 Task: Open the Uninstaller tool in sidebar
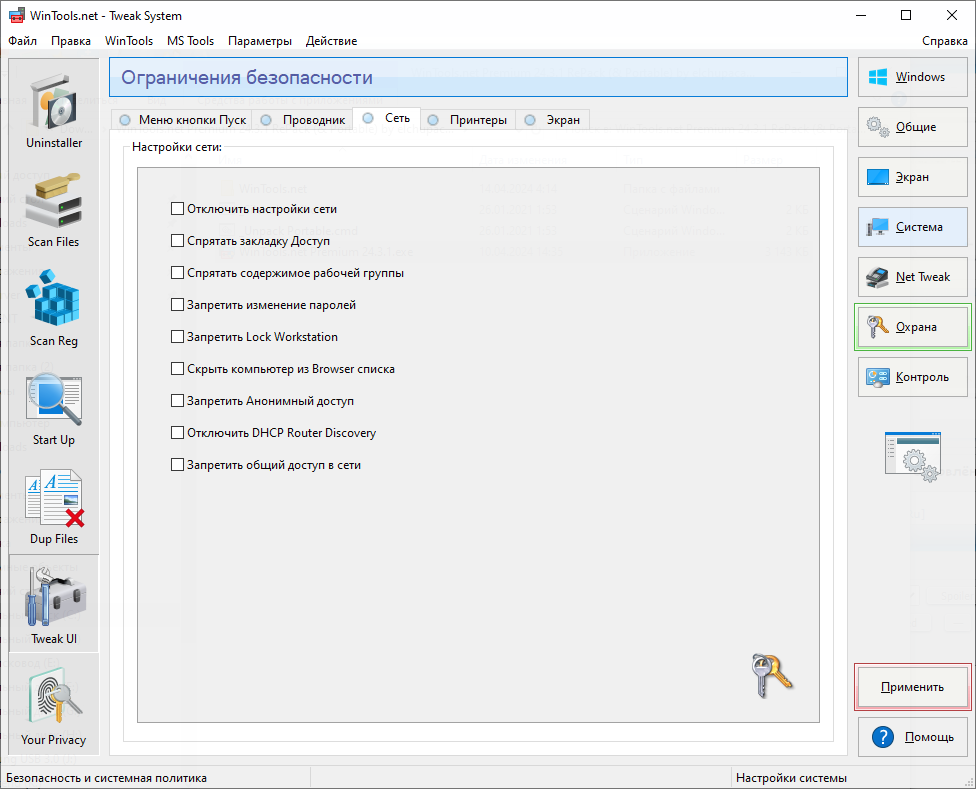(54, 108)
